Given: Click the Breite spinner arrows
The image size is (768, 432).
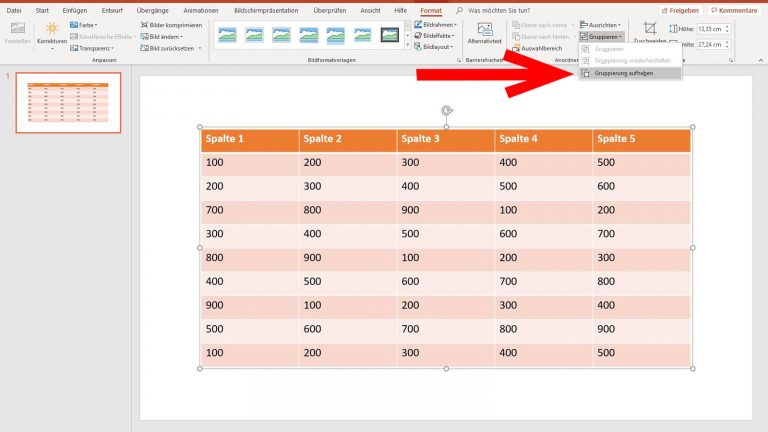Looking at the screenshot, I should 727,45.
